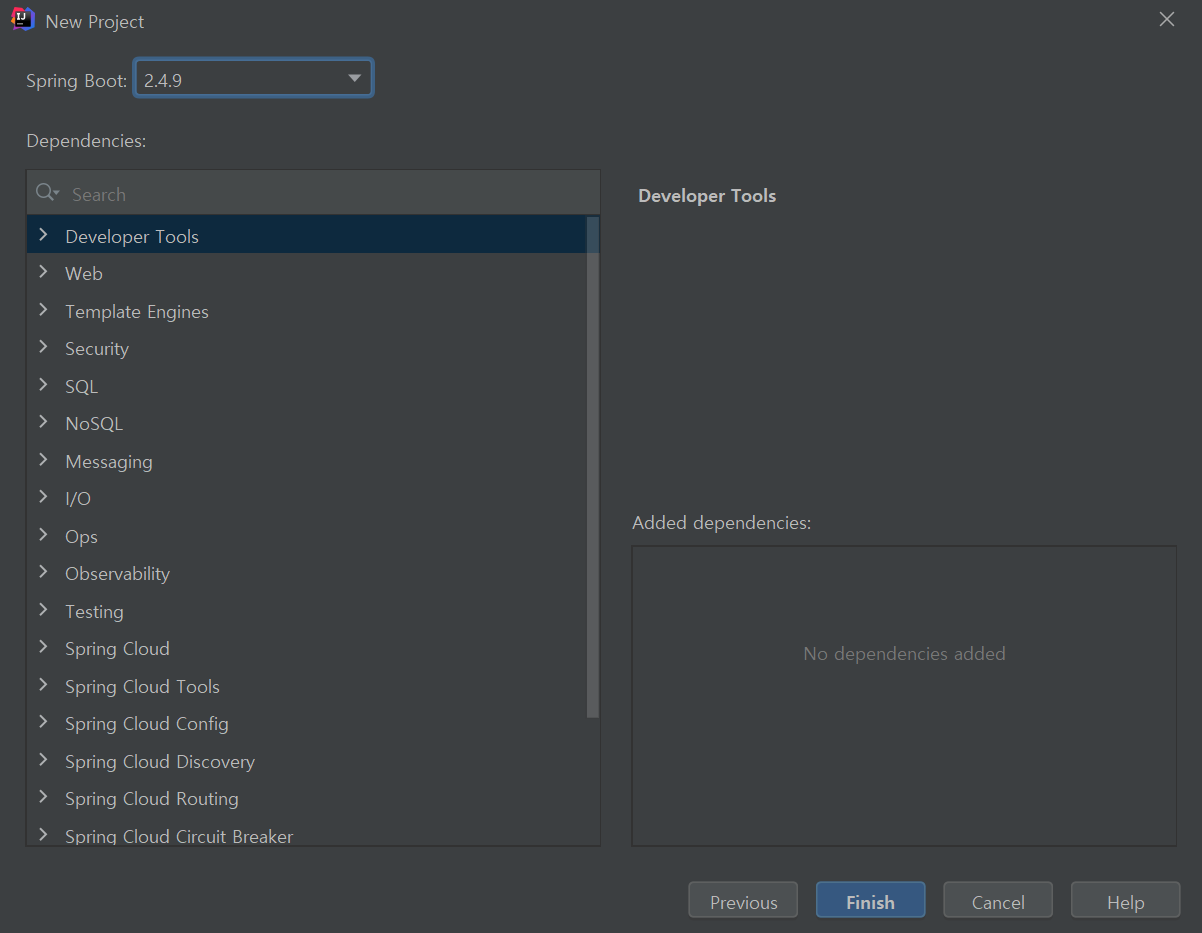This screenshot has width=1202, height=933.
Task: Expand the Security category chevron
Action: pos(43,347)
